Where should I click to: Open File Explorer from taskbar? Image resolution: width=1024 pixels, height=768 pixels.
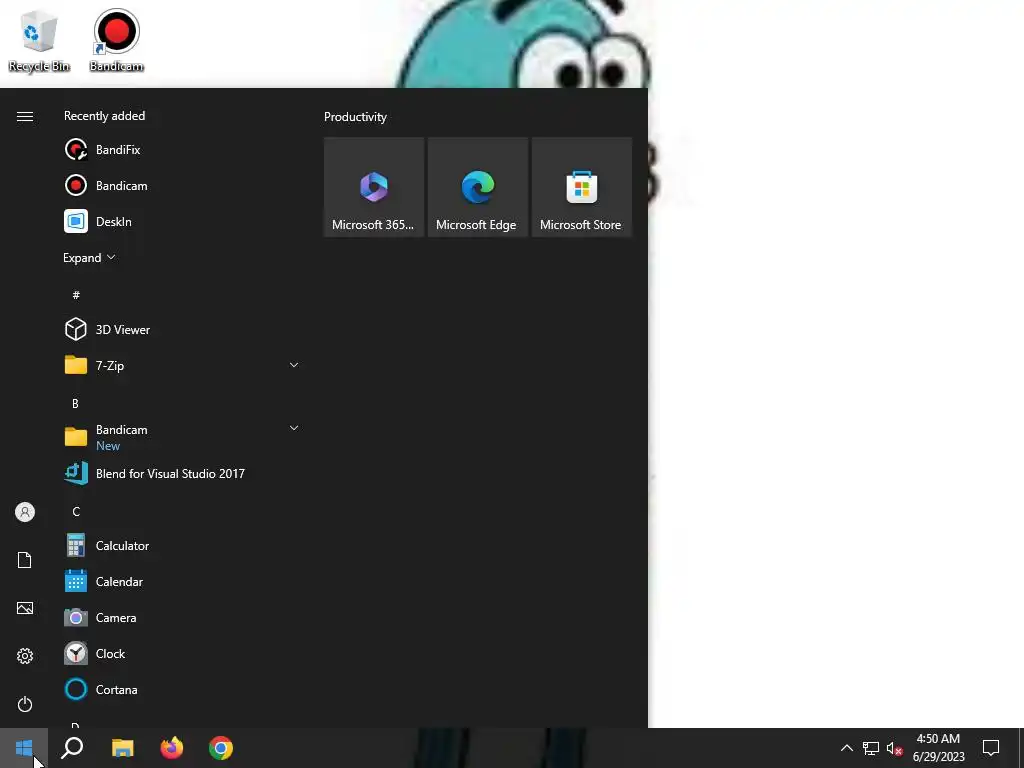click(x=122, y=748)
